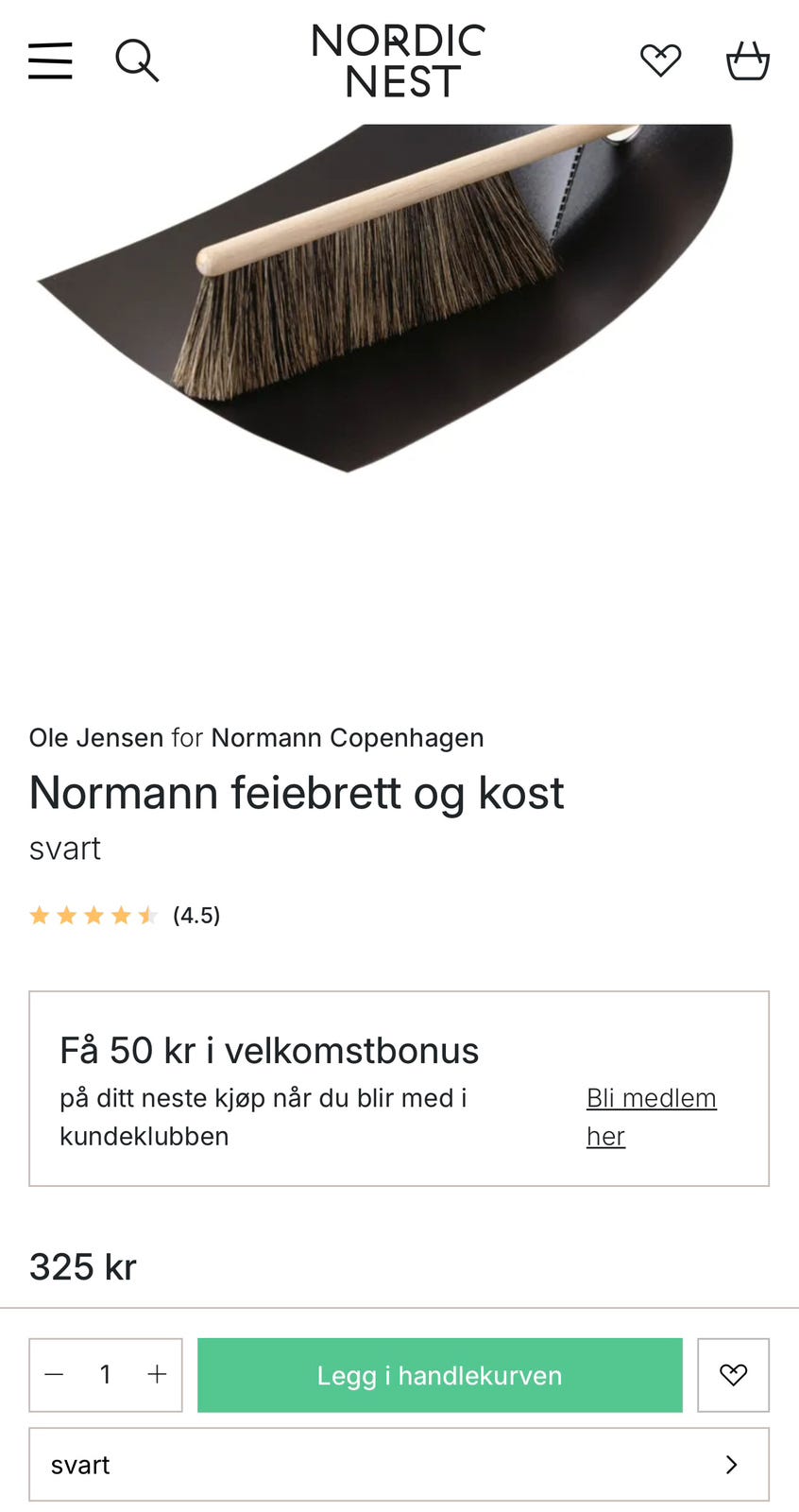
Task: Add product to favorites with heart button
Action: [x=733, y=1375]
